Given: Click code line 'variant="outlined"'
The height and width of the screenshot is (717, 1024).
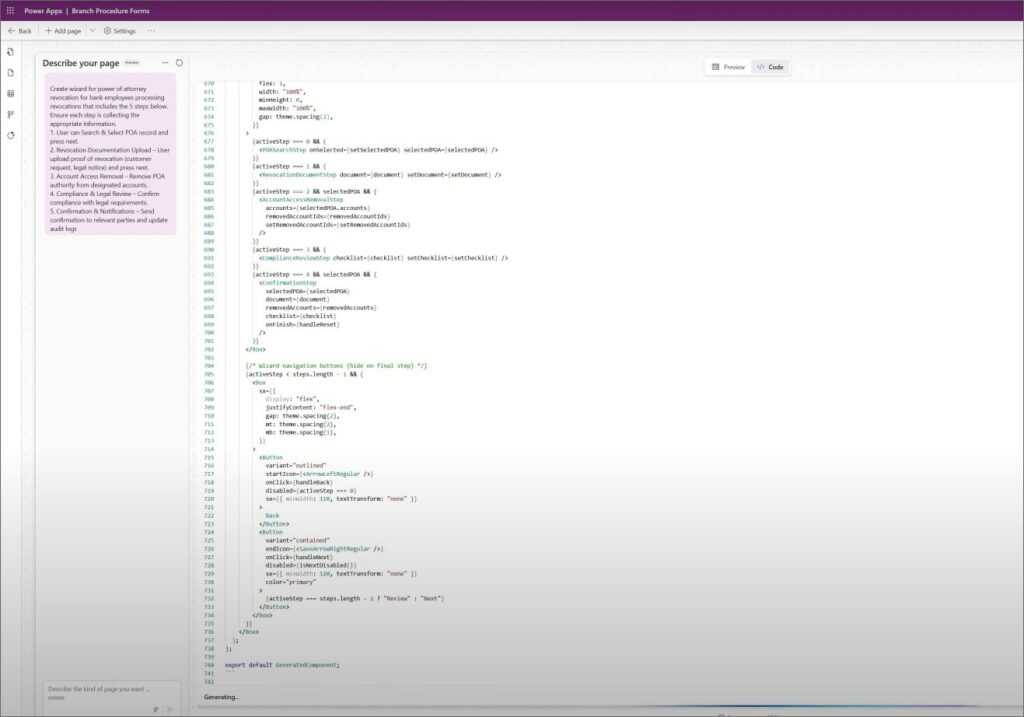Looking at the screenshot, I should pyautogui.click(x=296, y=466).
